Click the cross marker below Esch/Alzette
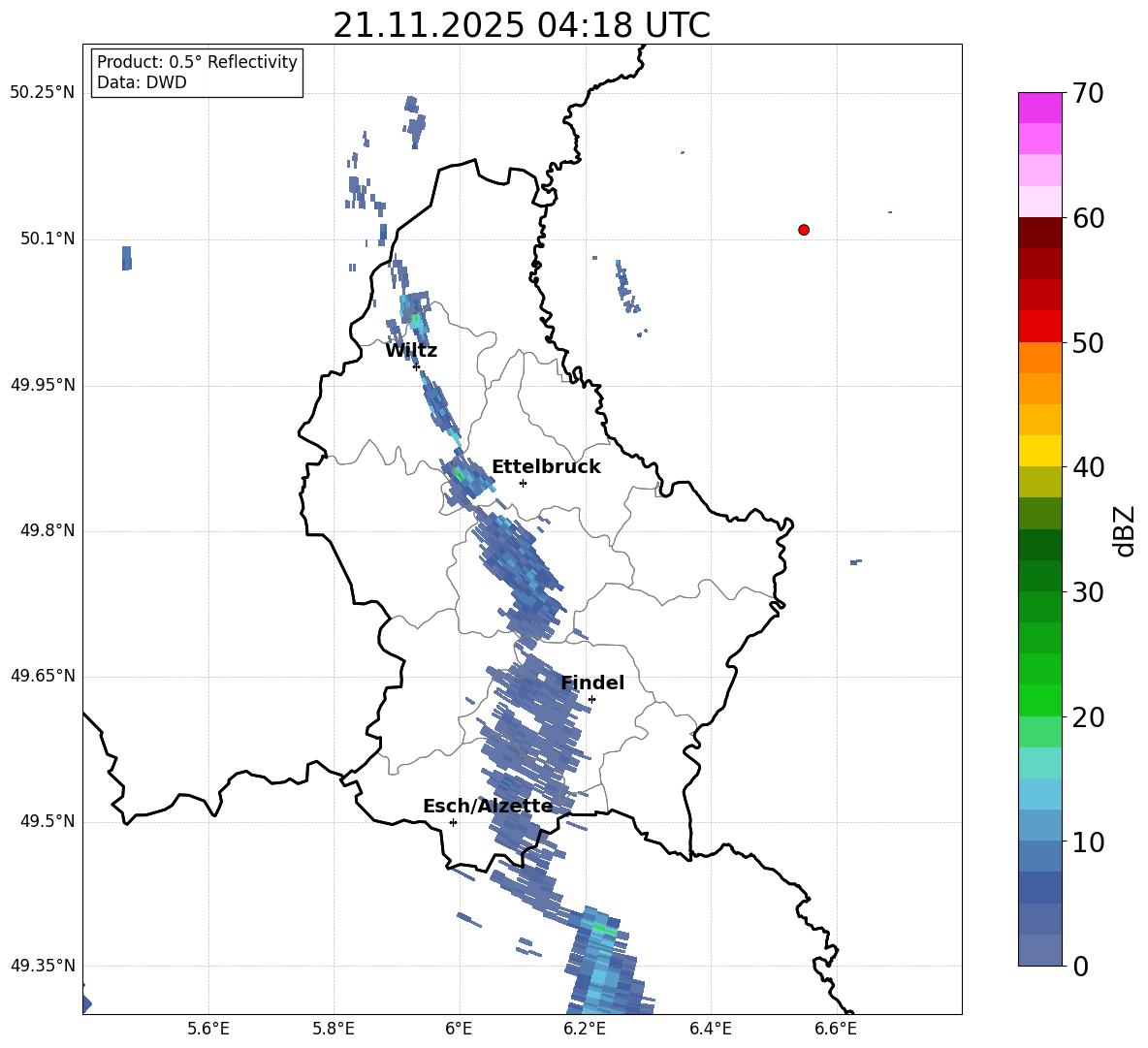Viewport: 1148px width, 1048px height. (453, 822)
